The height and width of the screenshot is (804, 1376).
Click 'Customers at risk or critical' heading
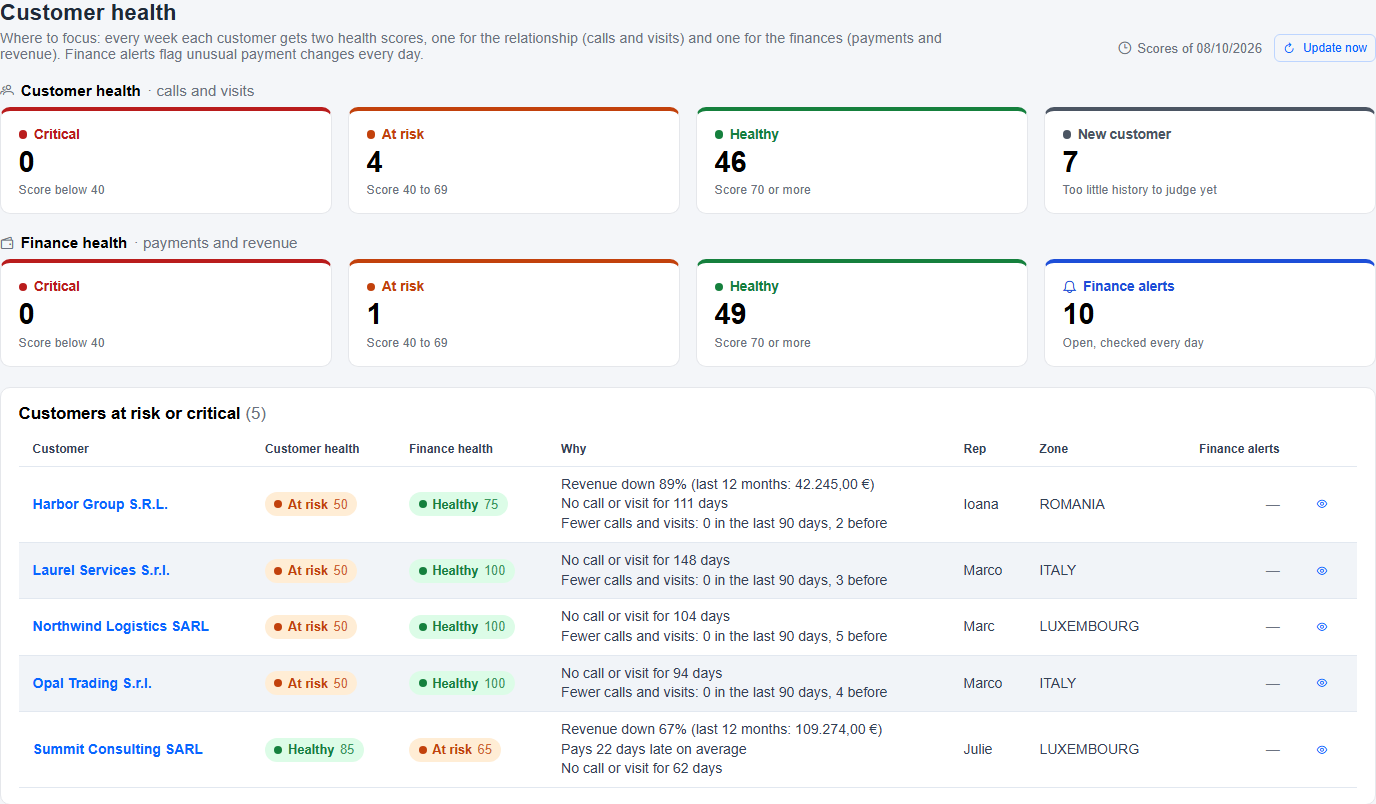point(130,413)
